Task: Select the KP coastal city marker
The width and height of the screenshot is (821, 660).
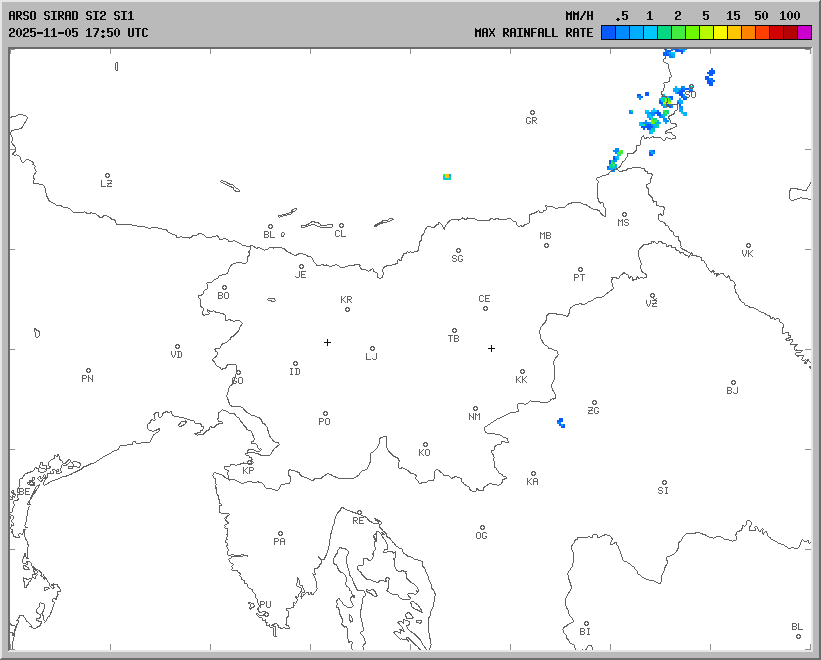Action: point(249,463)
